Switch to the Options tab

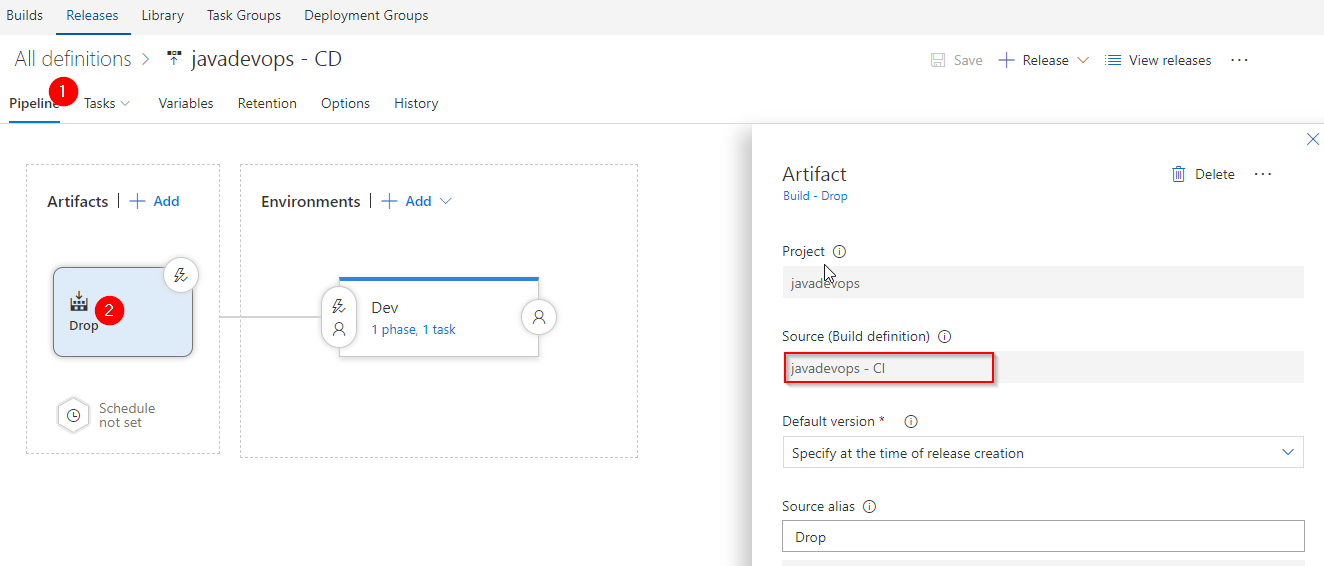(x=345, y=103)
